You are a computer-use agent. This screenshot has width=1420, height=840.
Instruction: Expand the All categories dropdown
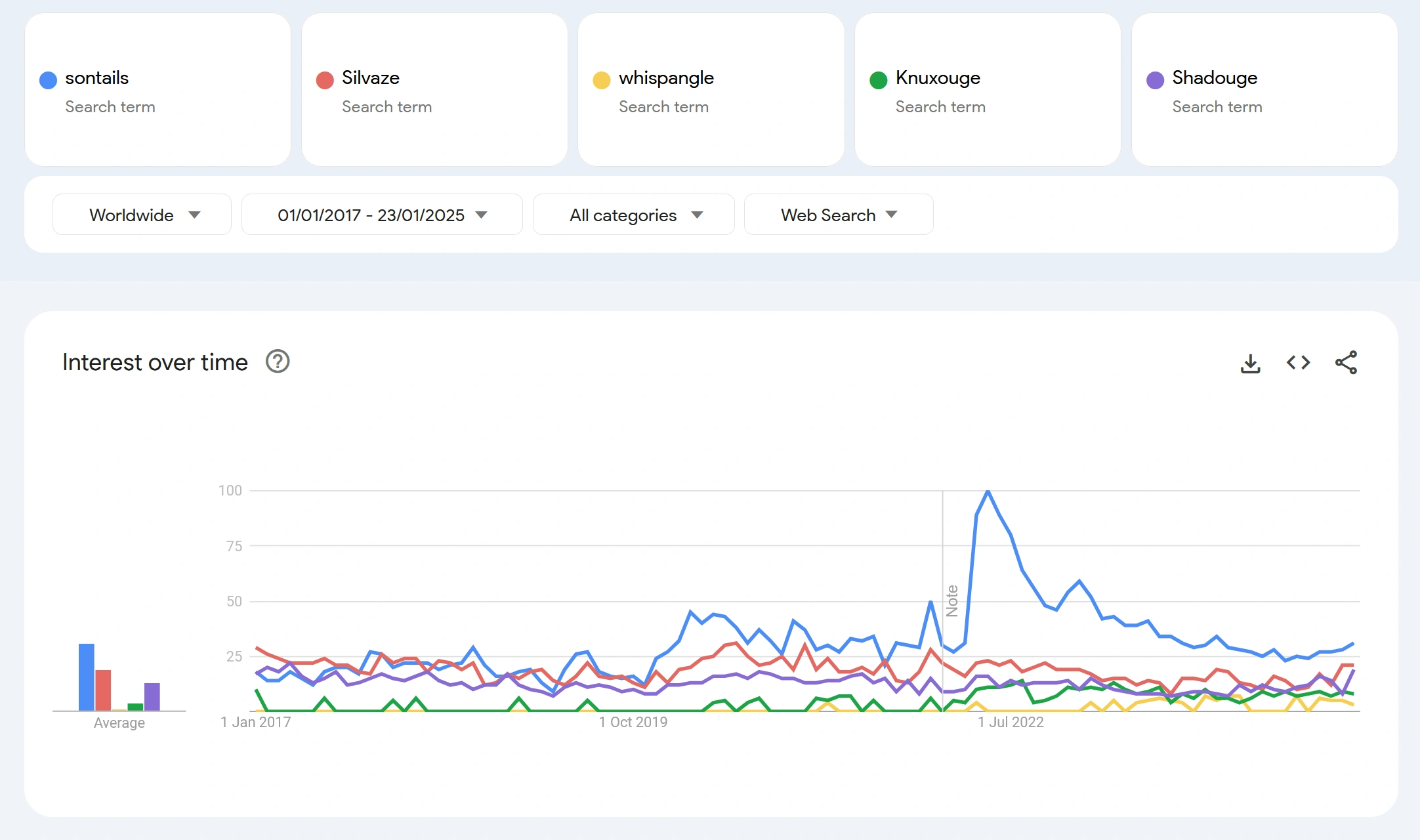[633, 215]
